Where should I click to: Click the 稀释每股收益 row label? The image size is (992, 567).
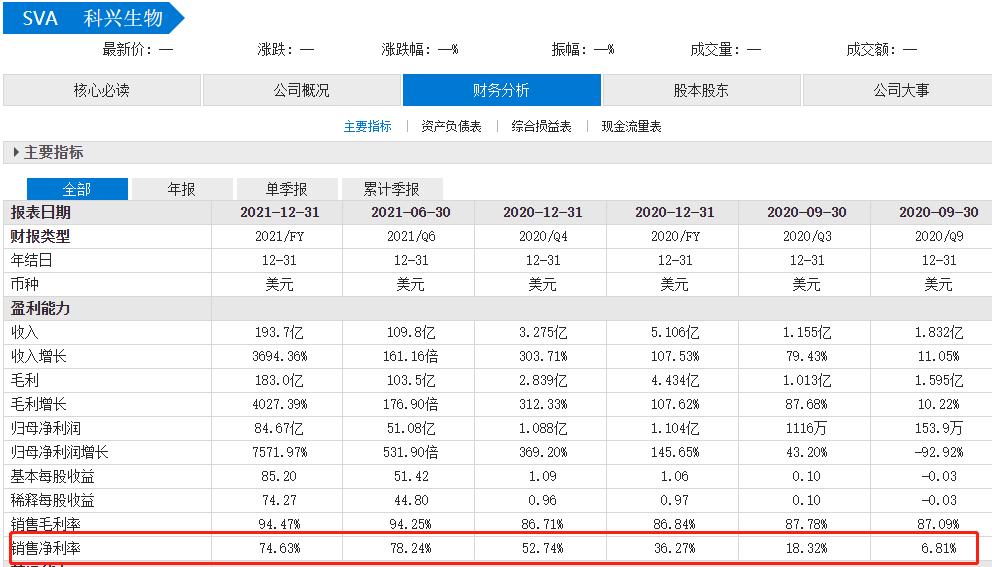pos(53,501)
